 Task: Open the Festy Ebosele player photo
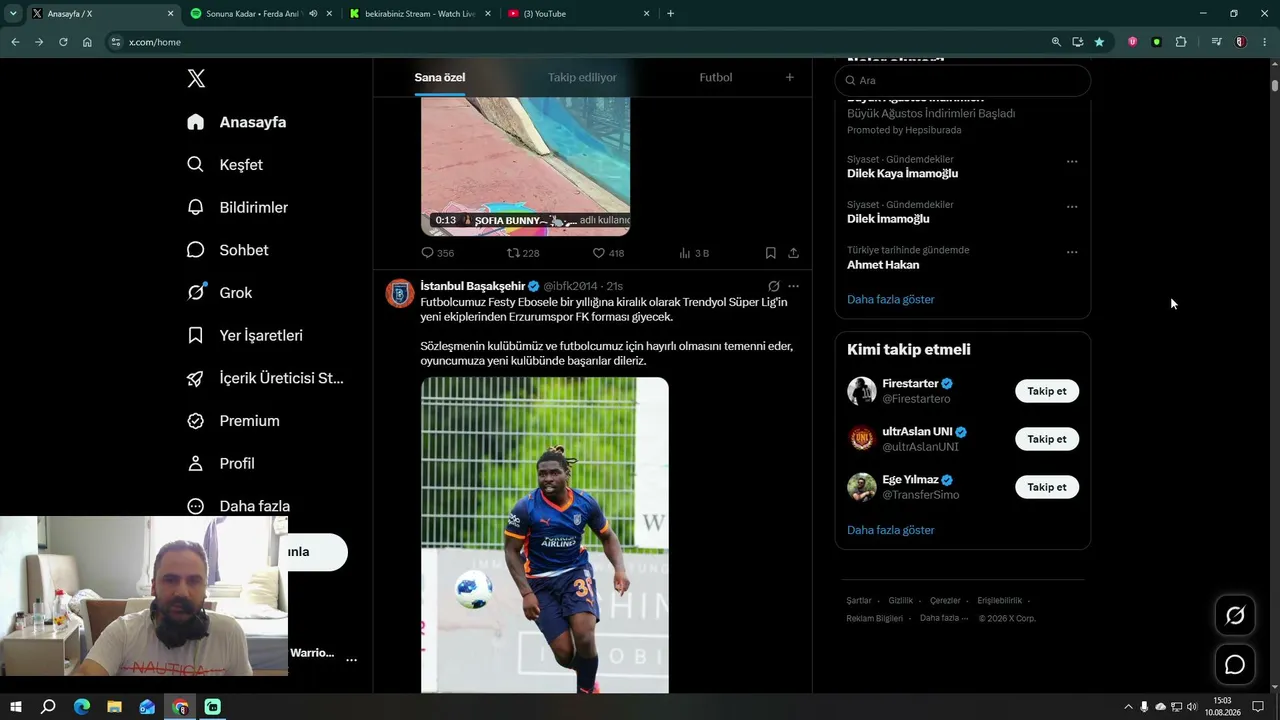click(545, 535)
